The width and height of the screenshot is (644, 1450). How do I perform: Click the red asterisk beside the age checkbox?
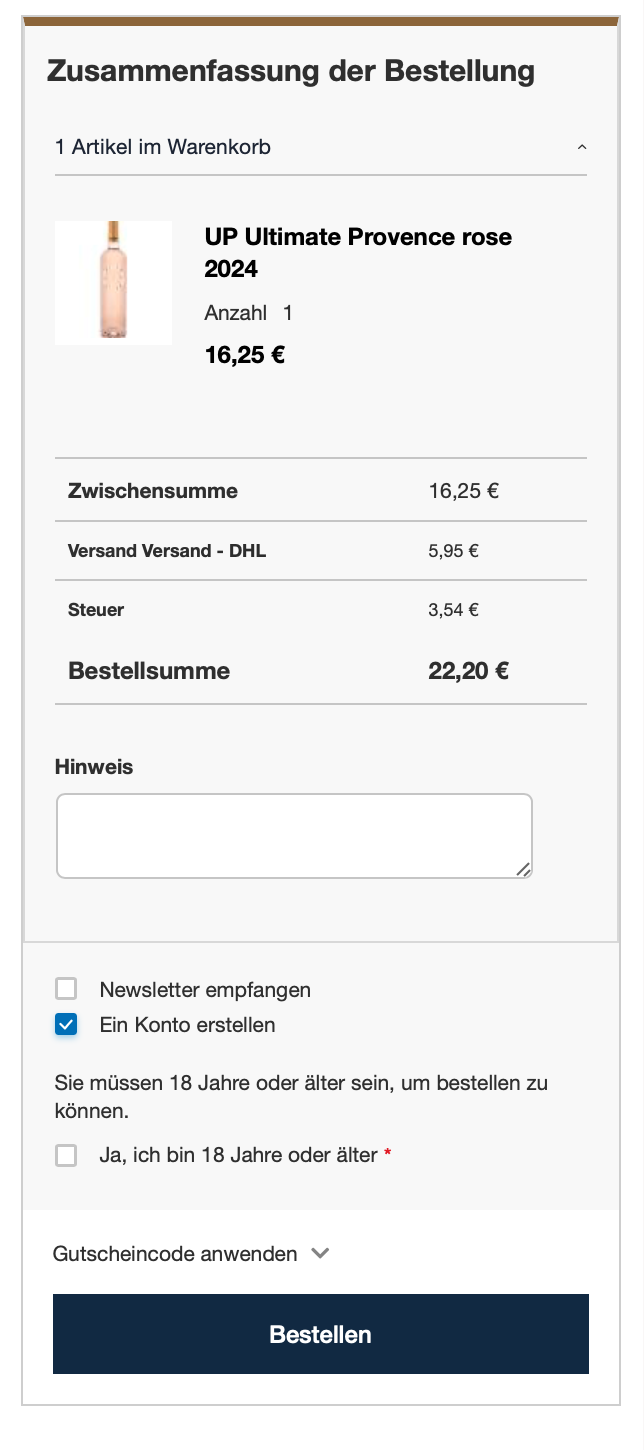385,1154
